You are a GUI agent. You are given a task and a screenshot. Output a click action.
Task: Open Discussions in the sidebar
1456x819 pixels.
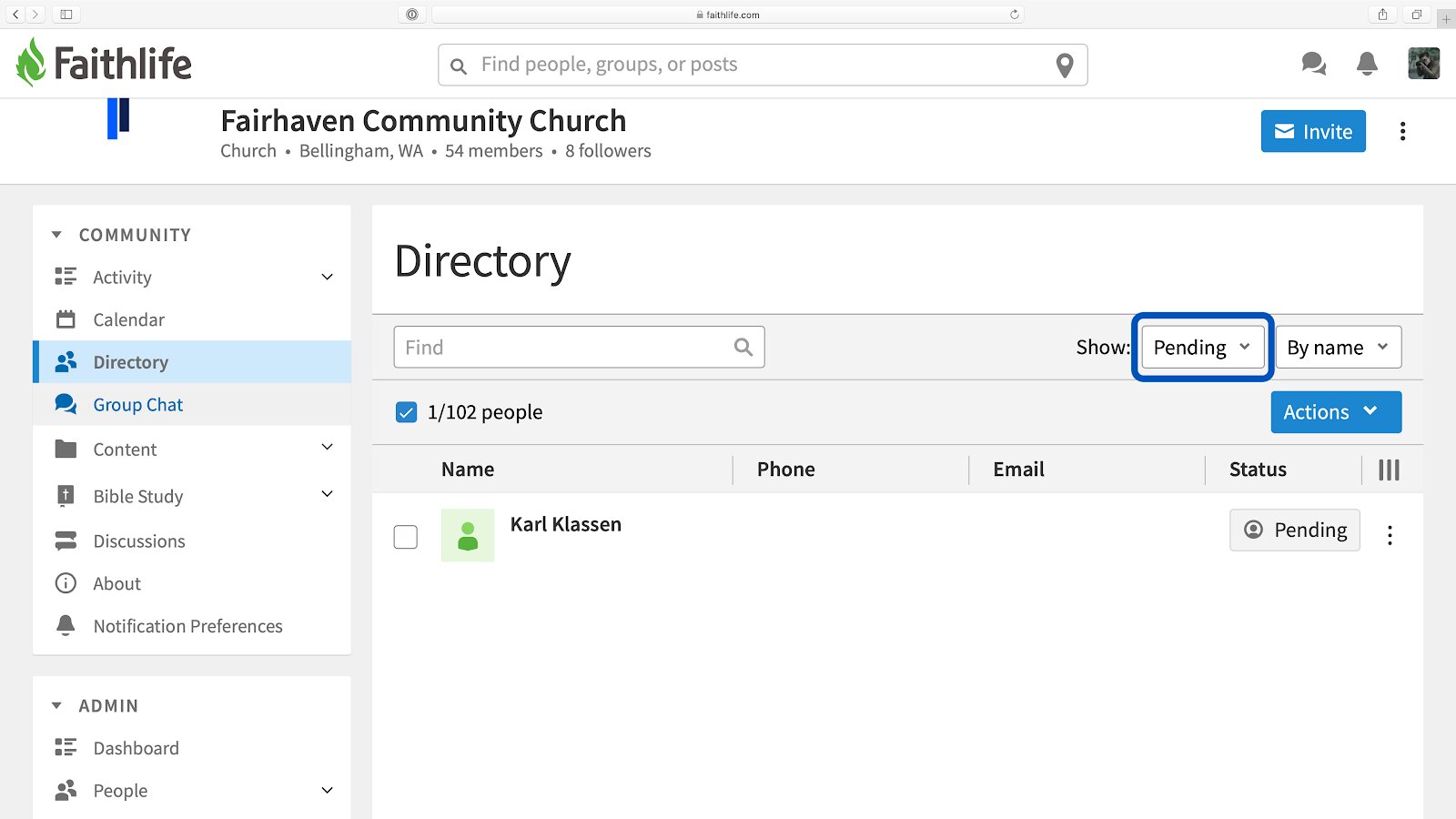139,541
